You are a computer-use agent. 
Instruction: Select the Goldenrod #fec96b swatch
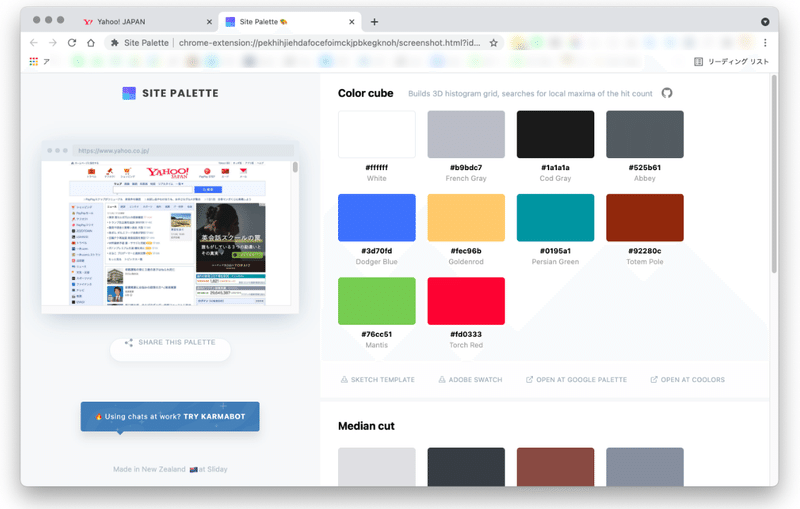click(x=466, y=218)
